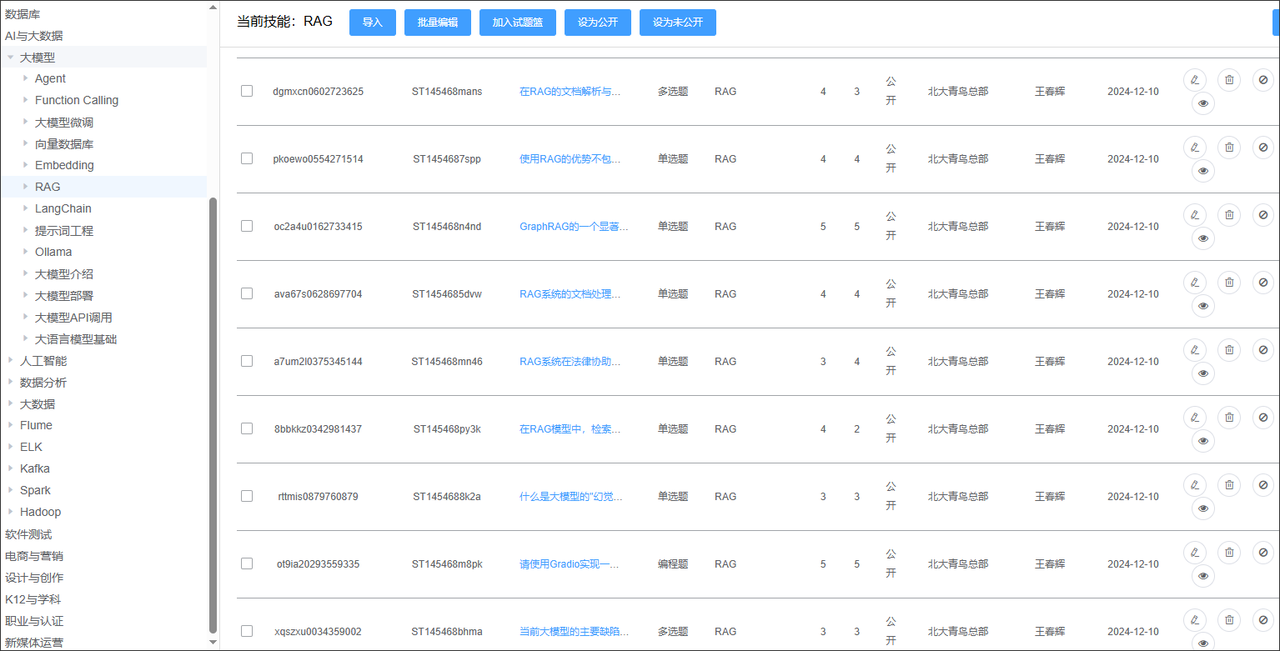Image resolution: width=1280 pixels, height=651 pixels.
Task: Check the box for row a7um2l0375345144
Action: [x=247, y=361]
